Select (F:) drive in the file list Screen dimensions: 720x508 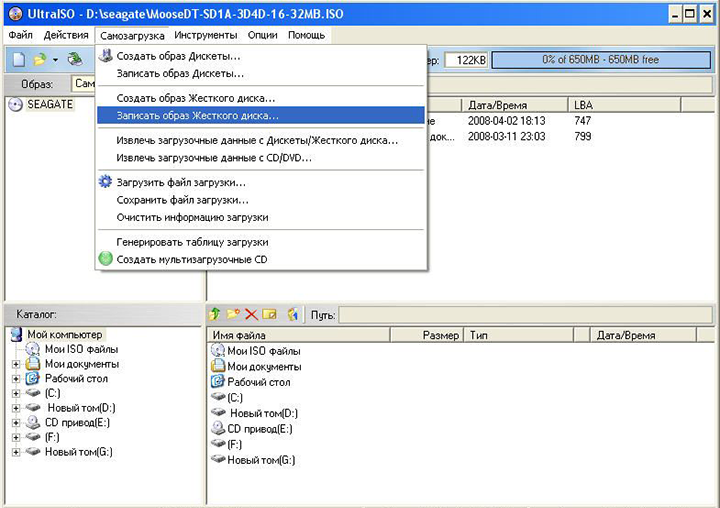click(234, 445)
